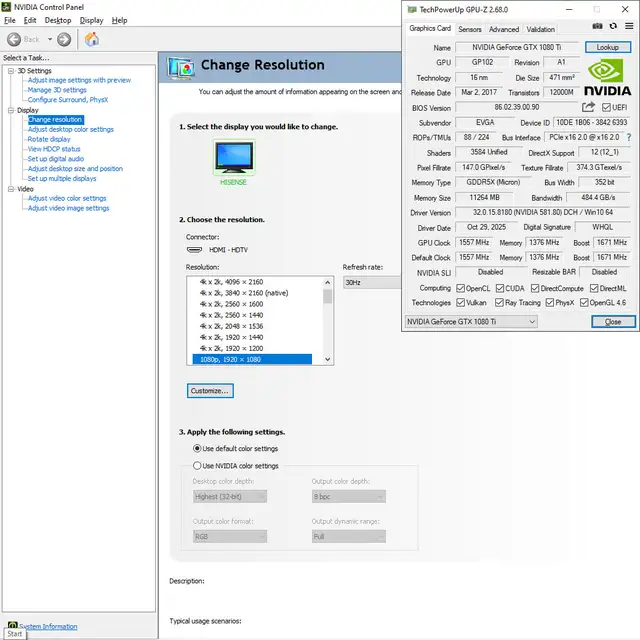Viewport: 640px width, 640px height.
Task: Click GPU-Z title bar application icon
Action: point(412,9)
